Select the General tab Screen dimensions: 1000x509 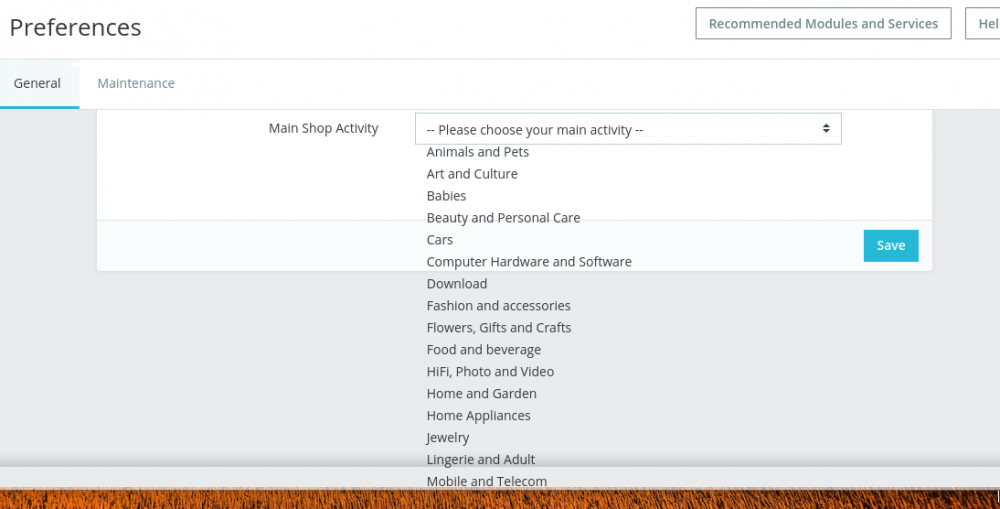37,83
